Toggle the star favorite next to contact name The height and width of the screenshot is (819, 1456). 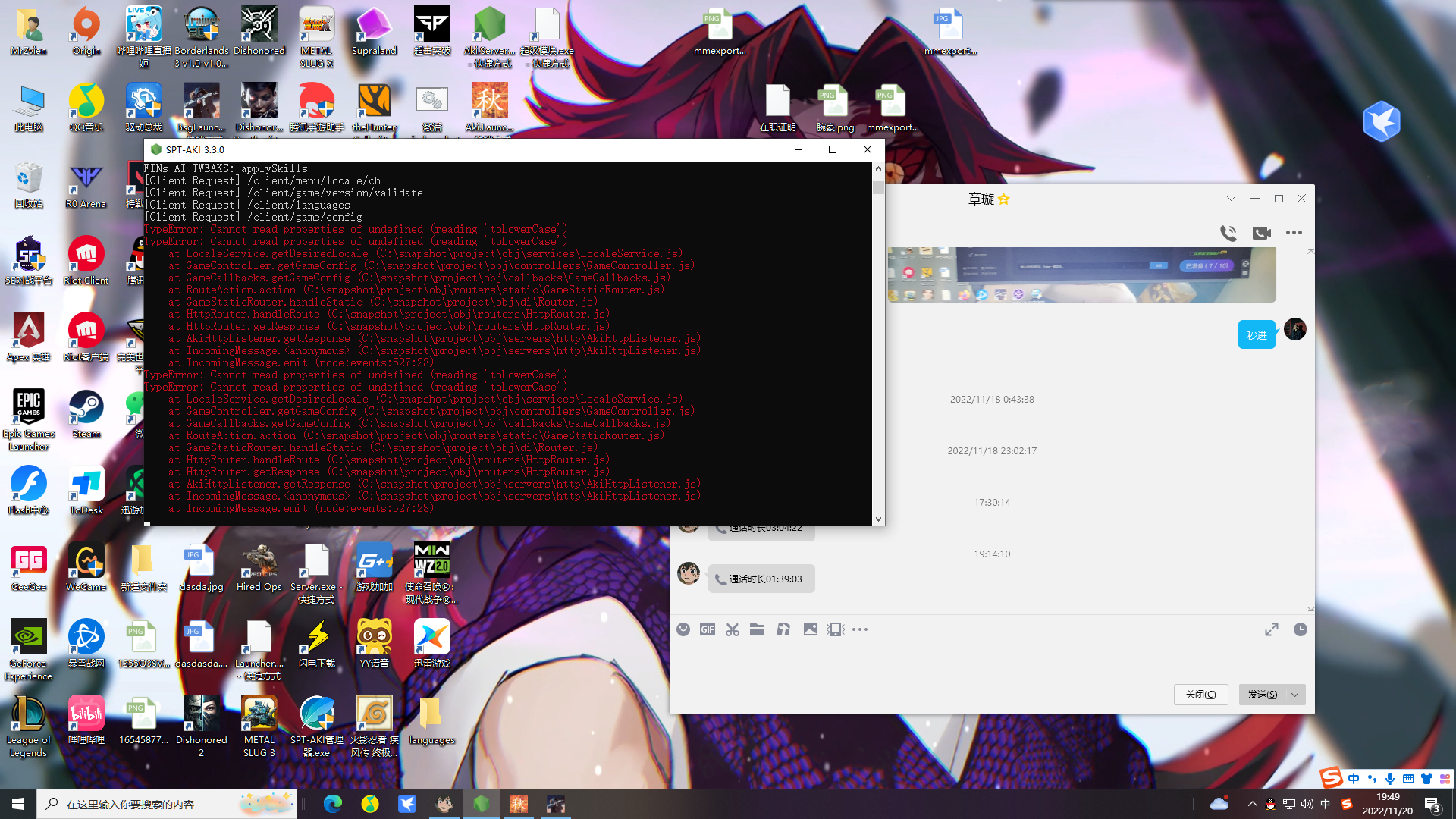(1004, 199)
